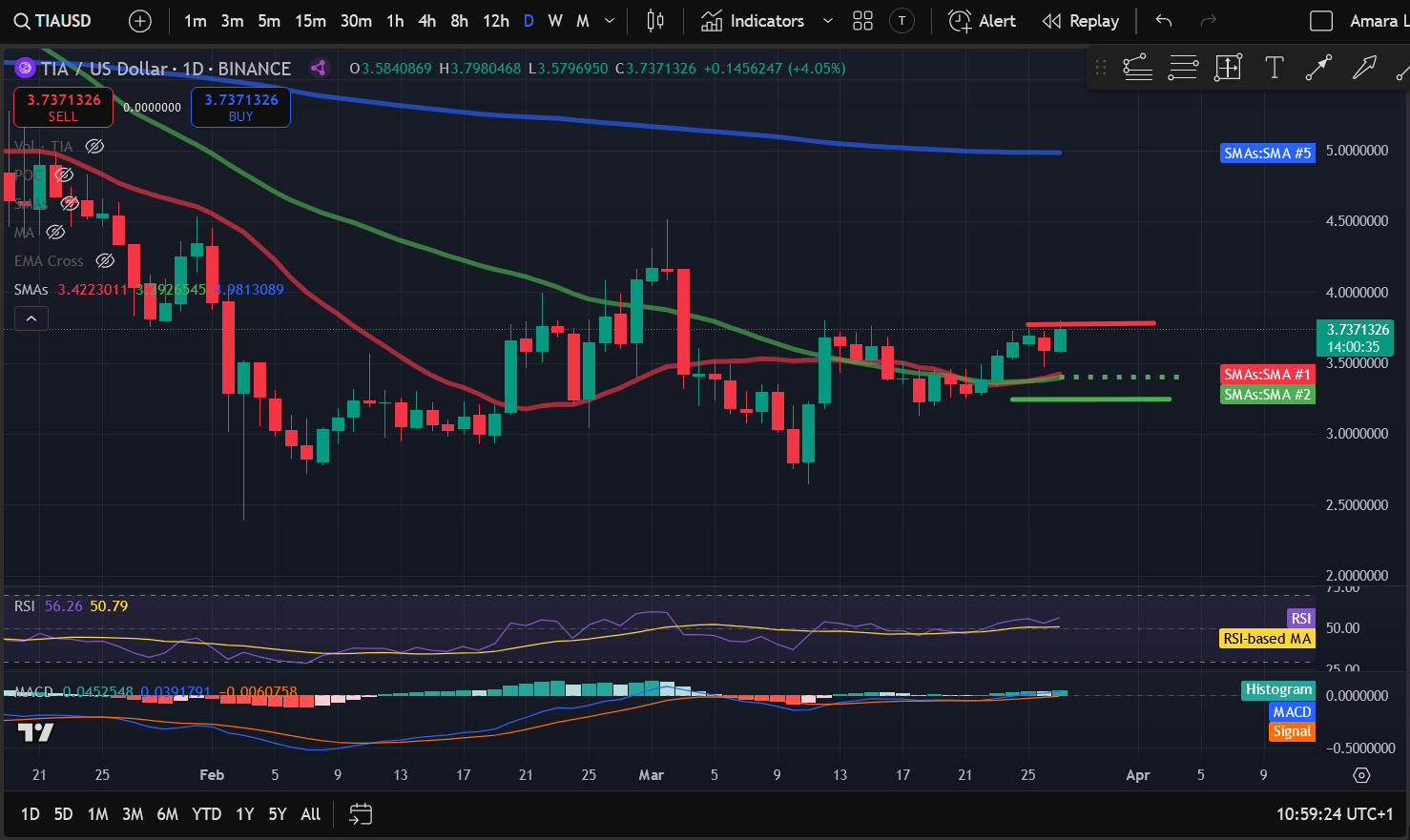Select the Arrow marker drawing tool
This screenshot has height=840, width=1410.
[x=1364, y=68]
